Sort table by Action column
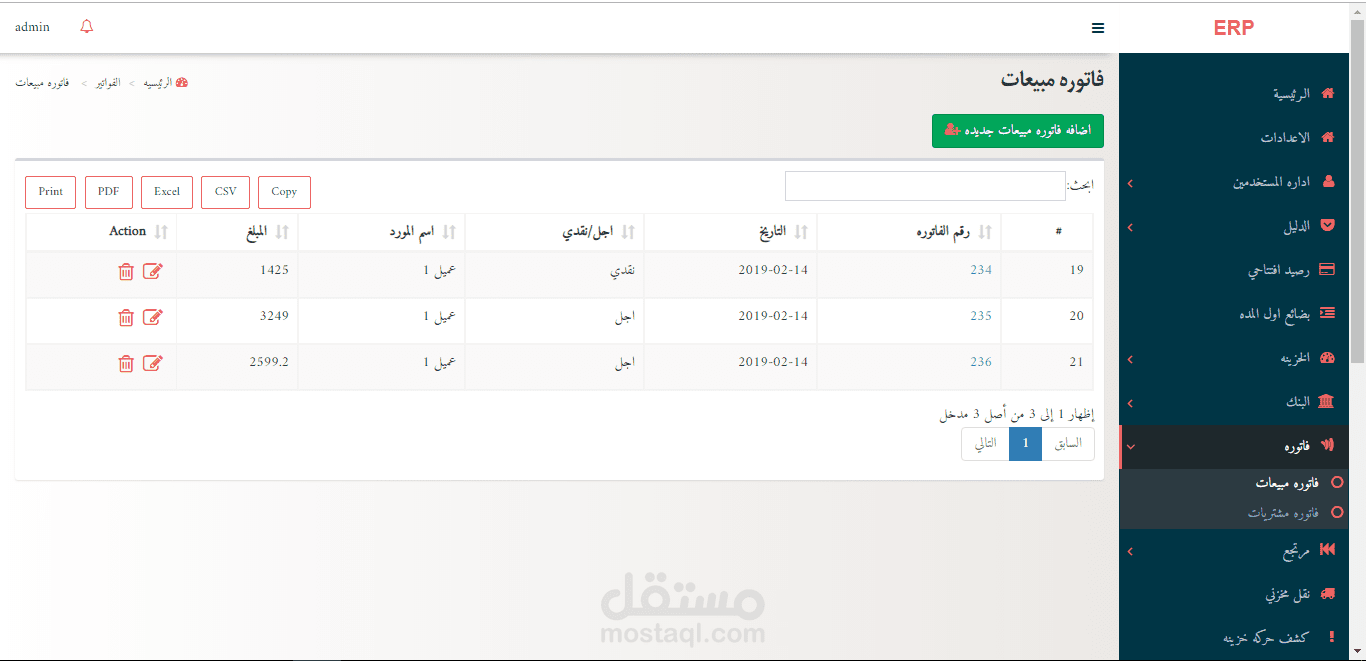The width and height of the screenshot is (1366, 661). pos(102,232)
